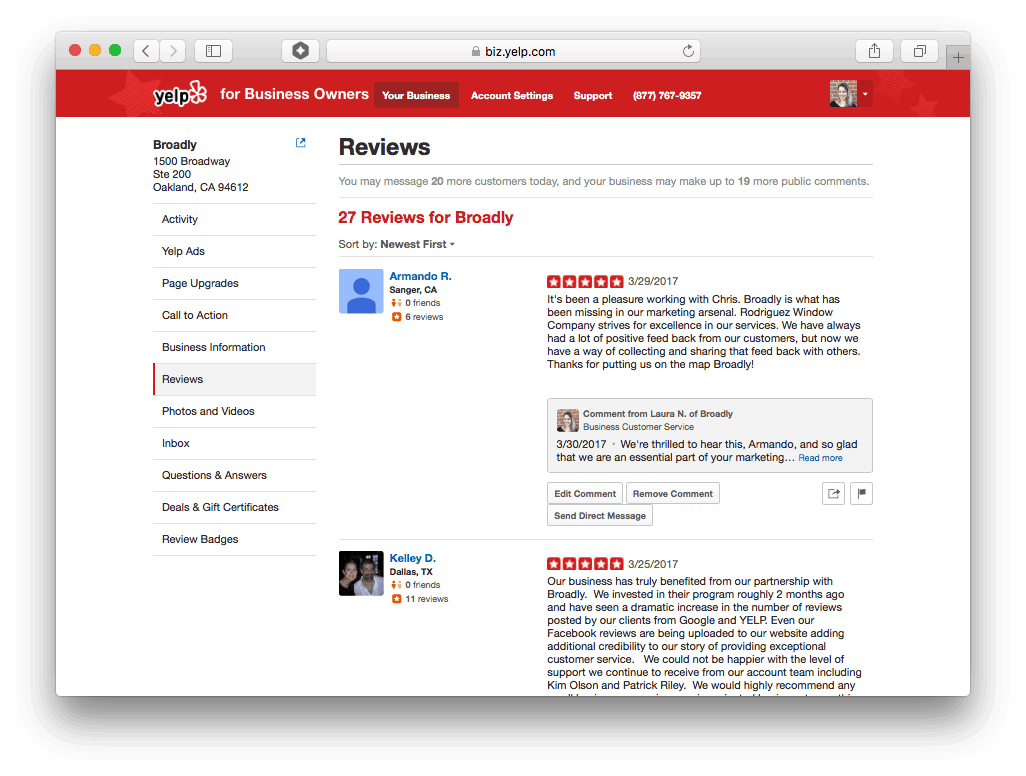Open Account Settings
Screen dimensions: 1026x776
pyautogui.click(x=512, y=96)
